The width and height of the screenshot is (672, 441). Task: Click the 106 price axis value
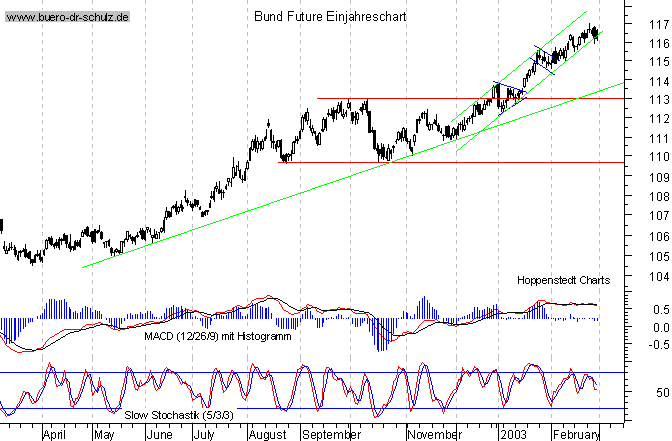659,236
